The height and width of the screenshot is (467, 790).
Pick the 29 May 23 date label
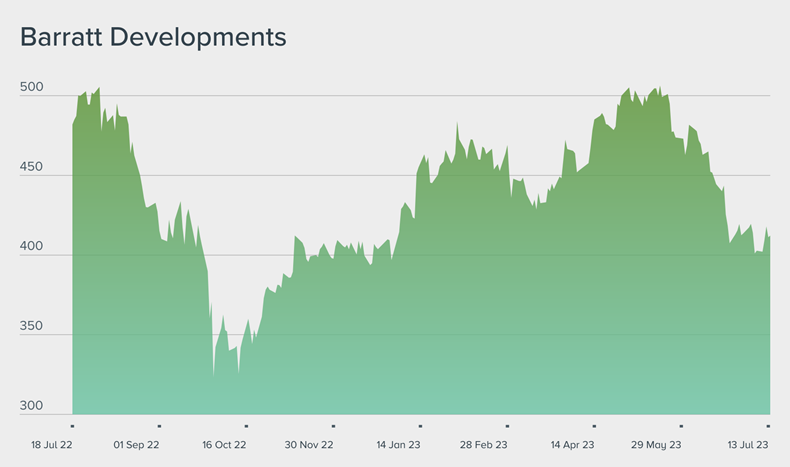click(657, 444)
